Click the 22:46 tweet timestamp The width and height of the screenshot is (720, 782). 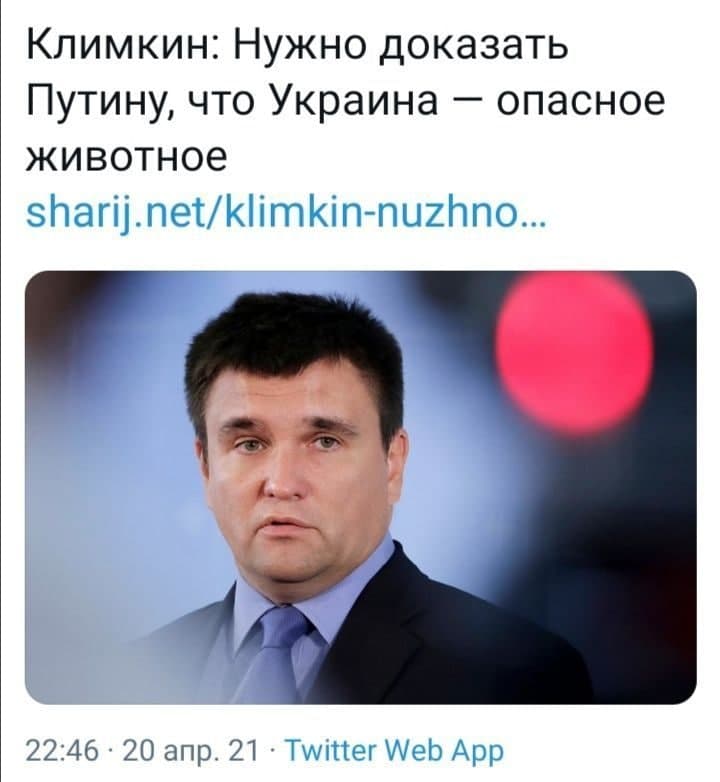pos(62,751)
